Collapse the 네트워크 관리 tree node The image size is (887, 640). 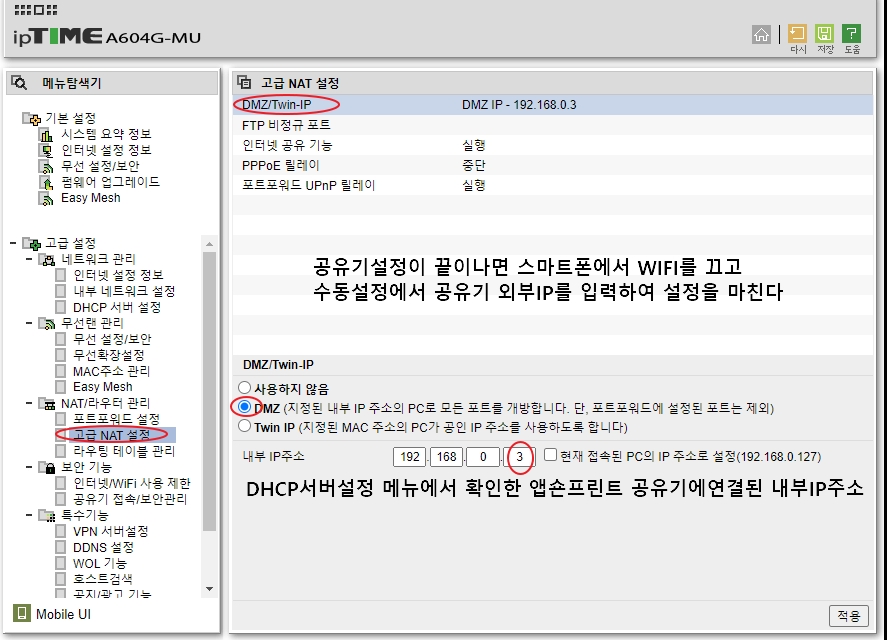coord(29,259)
